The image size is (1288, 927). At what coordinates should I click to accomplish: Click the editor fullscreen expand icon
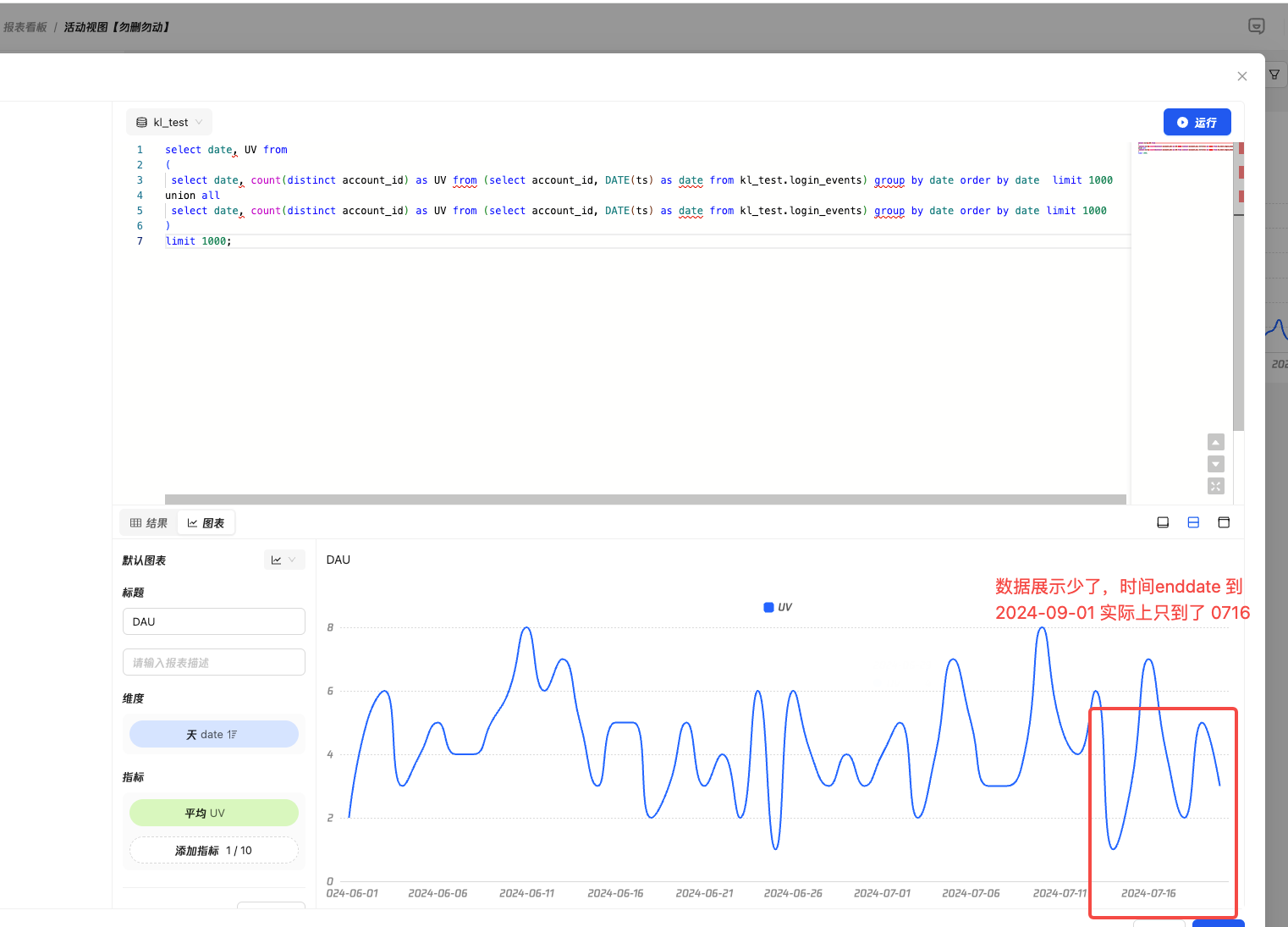pos(1216,486)
